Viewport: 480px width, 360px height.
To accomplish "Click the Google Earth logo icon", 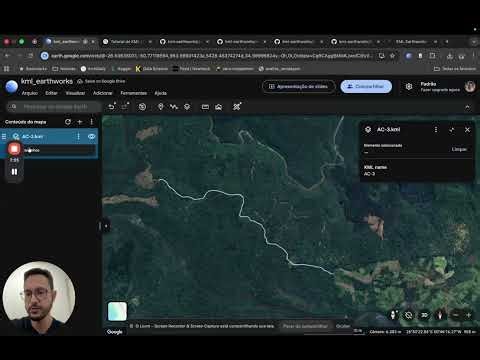I will tap(12, 87).
